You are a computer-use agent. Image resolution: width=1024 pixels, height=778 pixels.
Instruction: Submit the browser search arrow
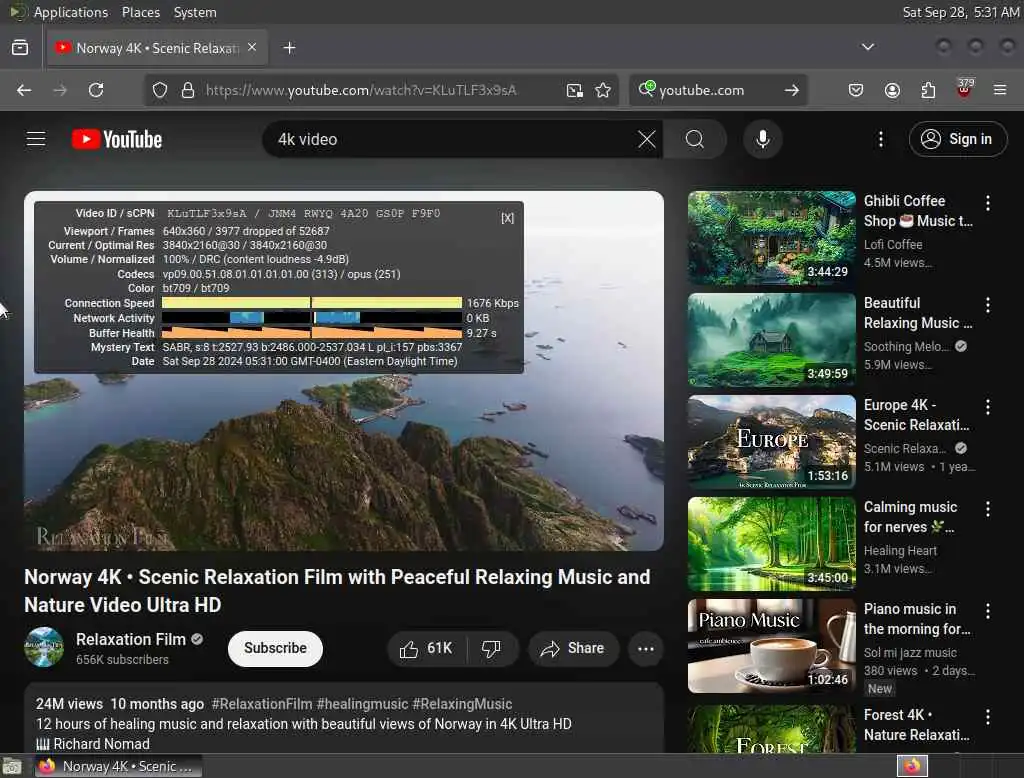pyautogui.click(x=792, y=90)
